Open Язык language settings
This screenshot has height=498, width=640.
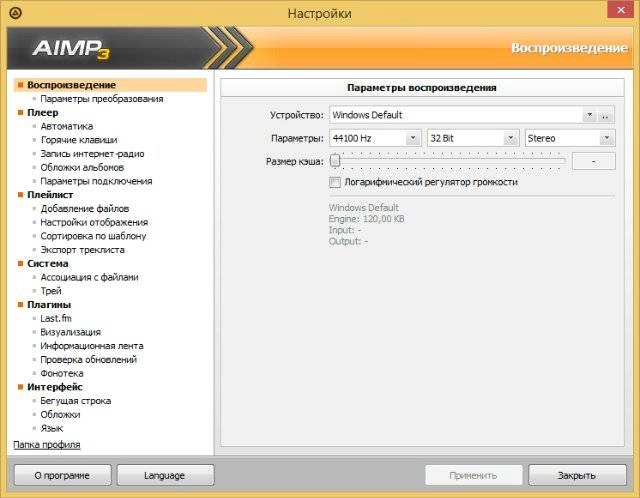51,428
